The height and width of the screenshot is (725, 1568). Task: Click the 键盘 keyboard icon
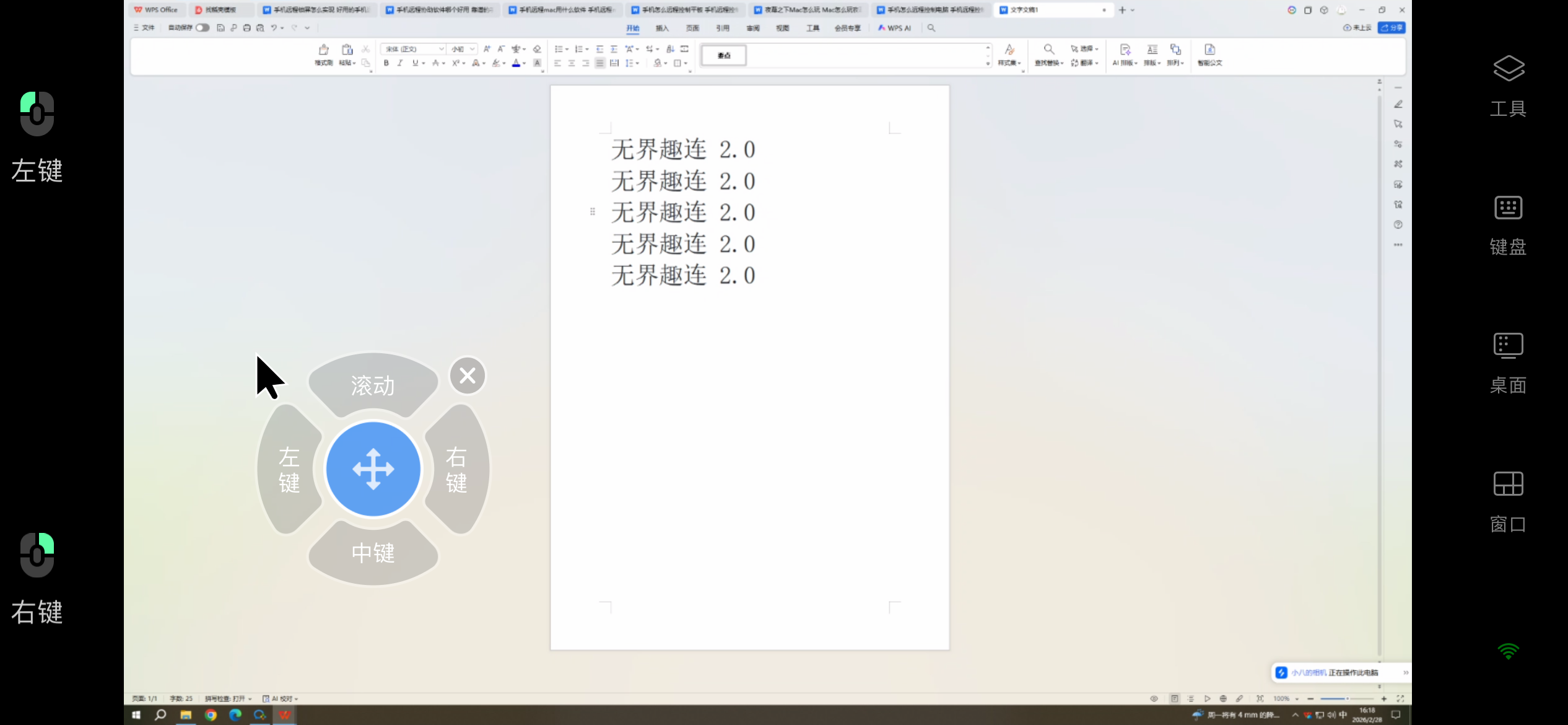(1508, 208)
